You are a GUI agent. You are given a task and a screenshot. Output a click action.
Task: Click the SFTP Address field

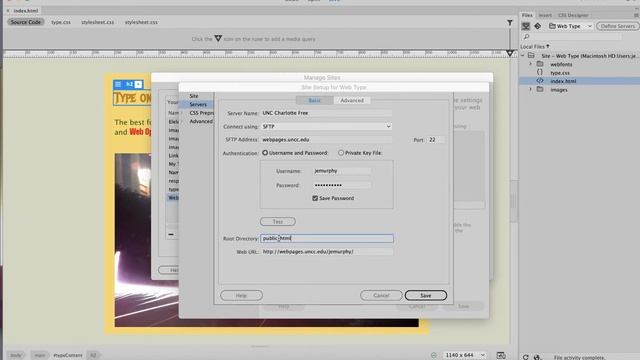326,140
